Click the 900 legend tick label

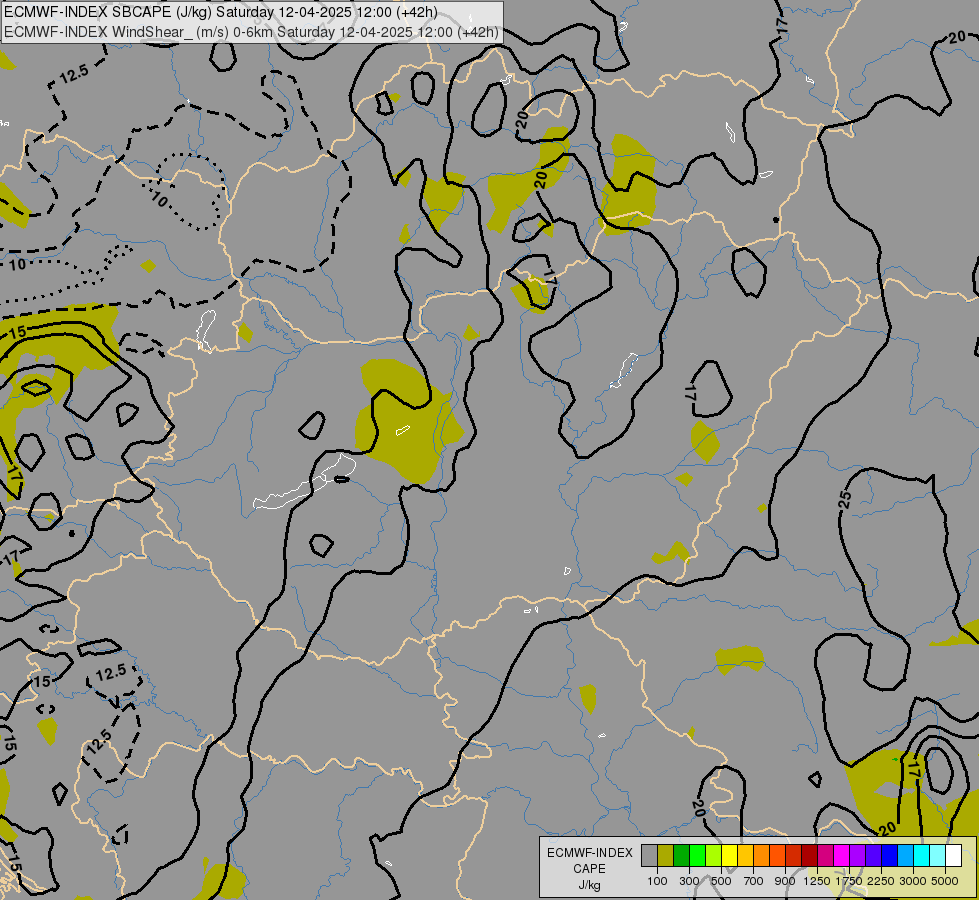tap(785, 881)
